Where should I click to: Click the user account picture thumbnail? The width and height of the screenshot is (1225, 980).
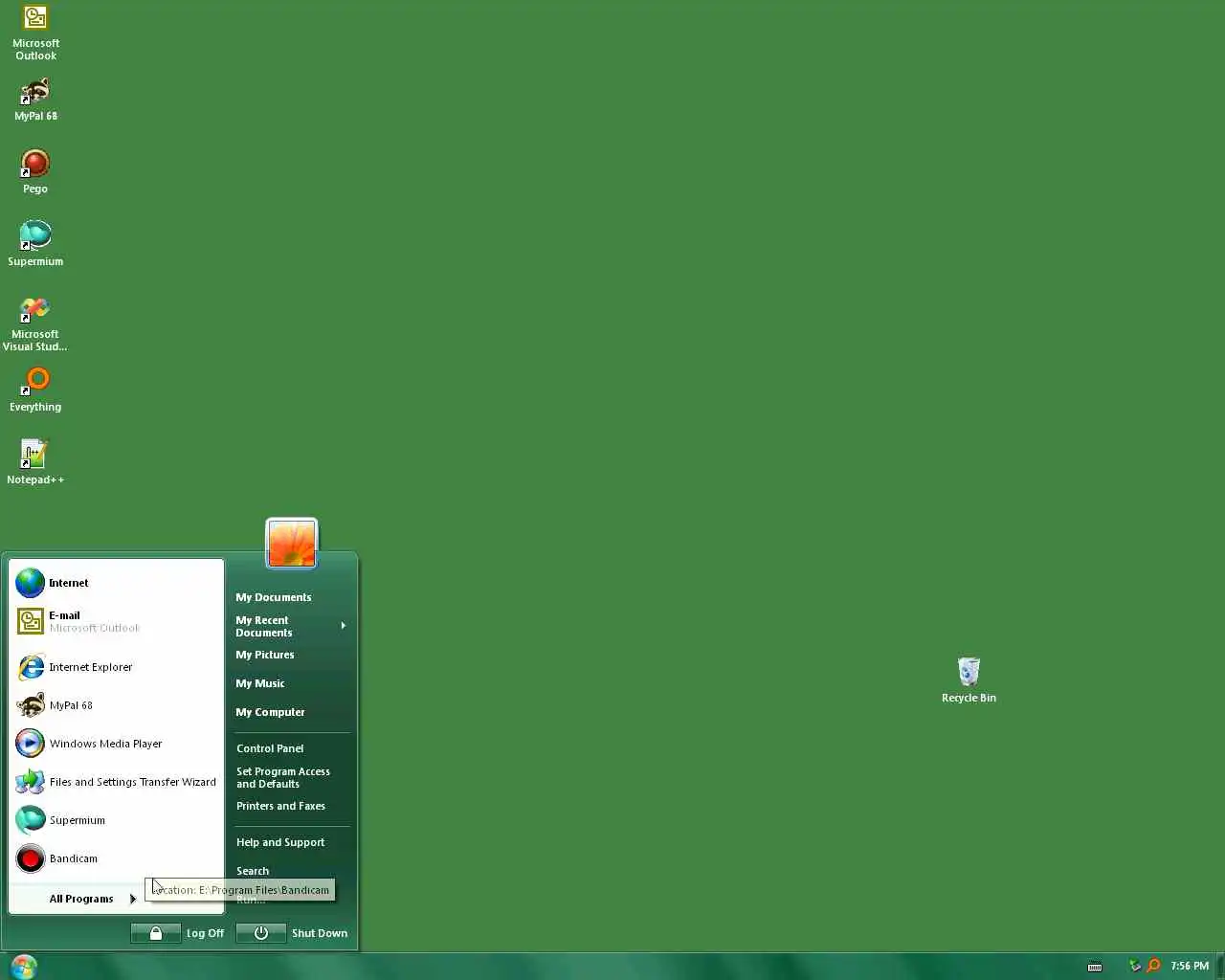pos(292,544)
